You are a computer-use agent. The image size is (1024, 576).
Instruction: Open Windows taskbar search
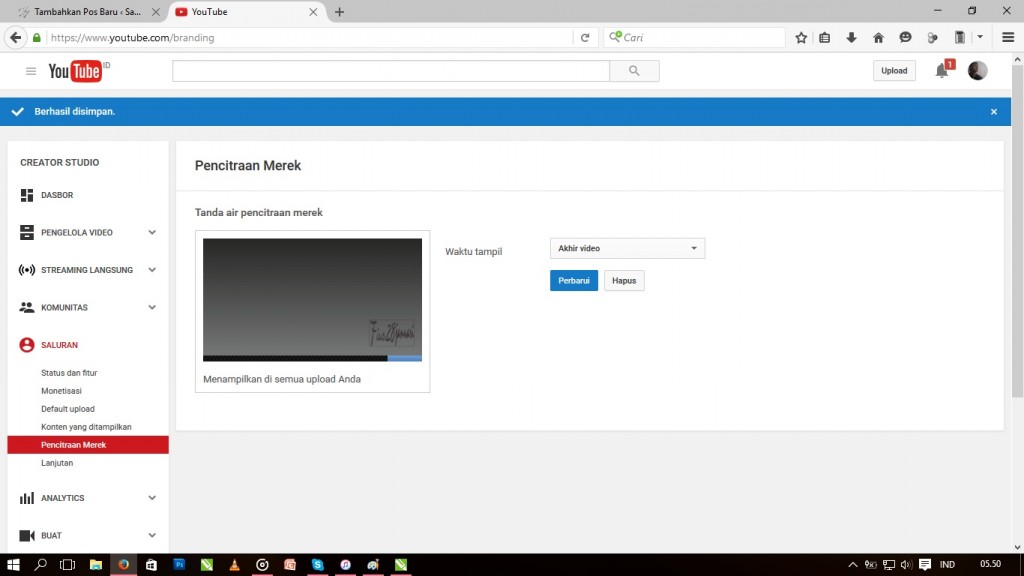coord(40,565)
